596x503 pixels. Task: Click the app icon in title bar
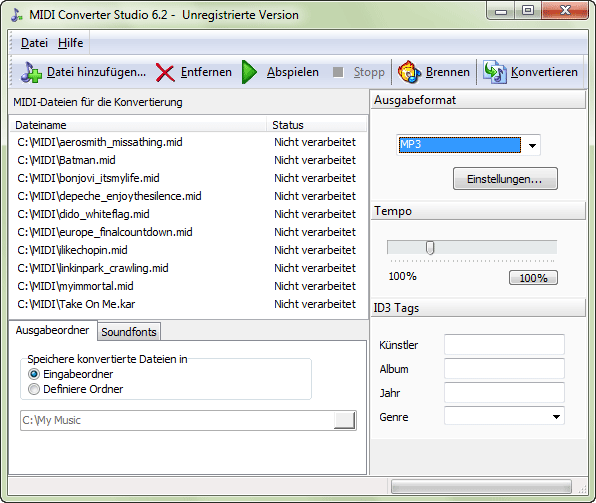(17, 15)
